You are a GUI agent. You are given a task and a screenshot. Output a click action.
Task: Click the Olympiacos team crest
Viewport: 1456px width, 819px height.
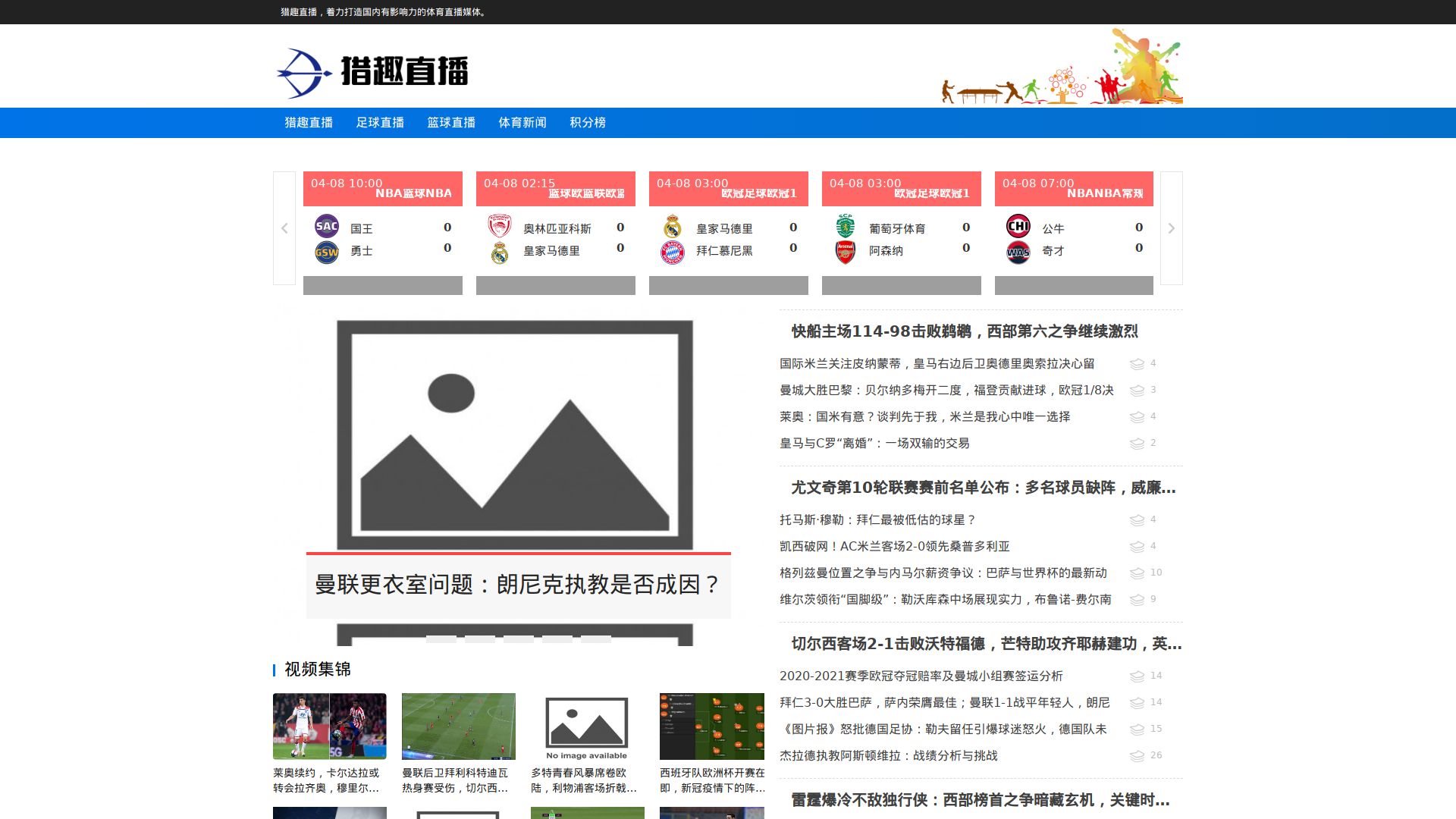coord(500,226)
